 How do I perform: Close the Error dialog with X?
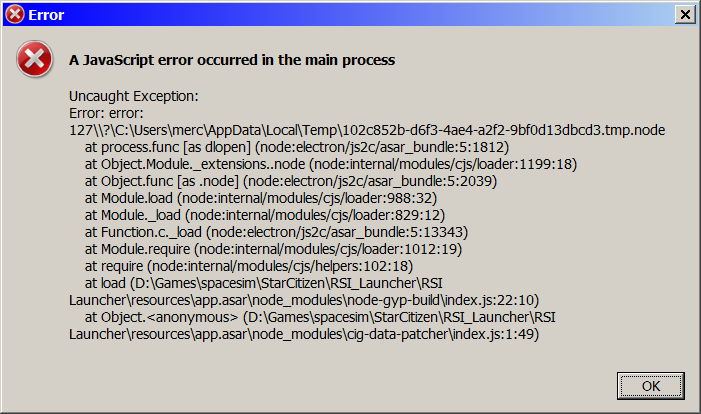pyautogui.click(x=684, y=15)
